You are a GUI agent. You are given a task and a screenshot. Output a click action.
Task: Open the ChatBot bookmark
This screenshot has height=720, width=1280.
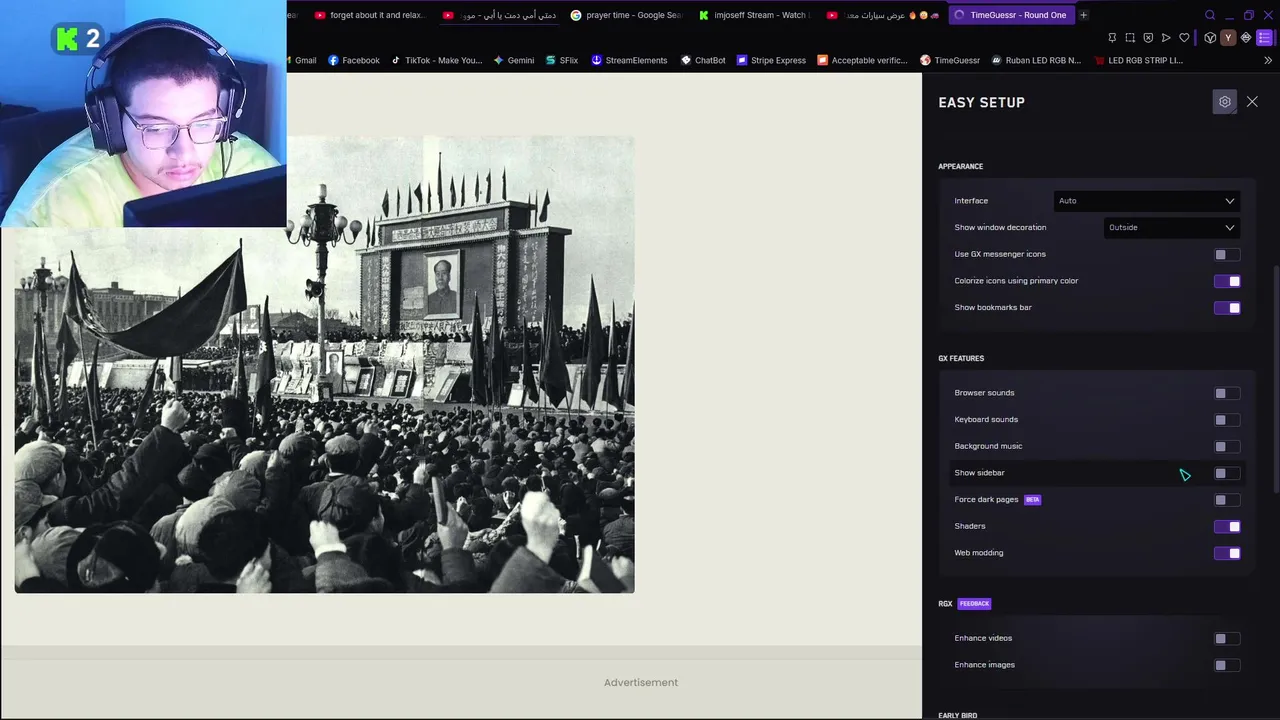pyautogui.click(x=703, y=60)
